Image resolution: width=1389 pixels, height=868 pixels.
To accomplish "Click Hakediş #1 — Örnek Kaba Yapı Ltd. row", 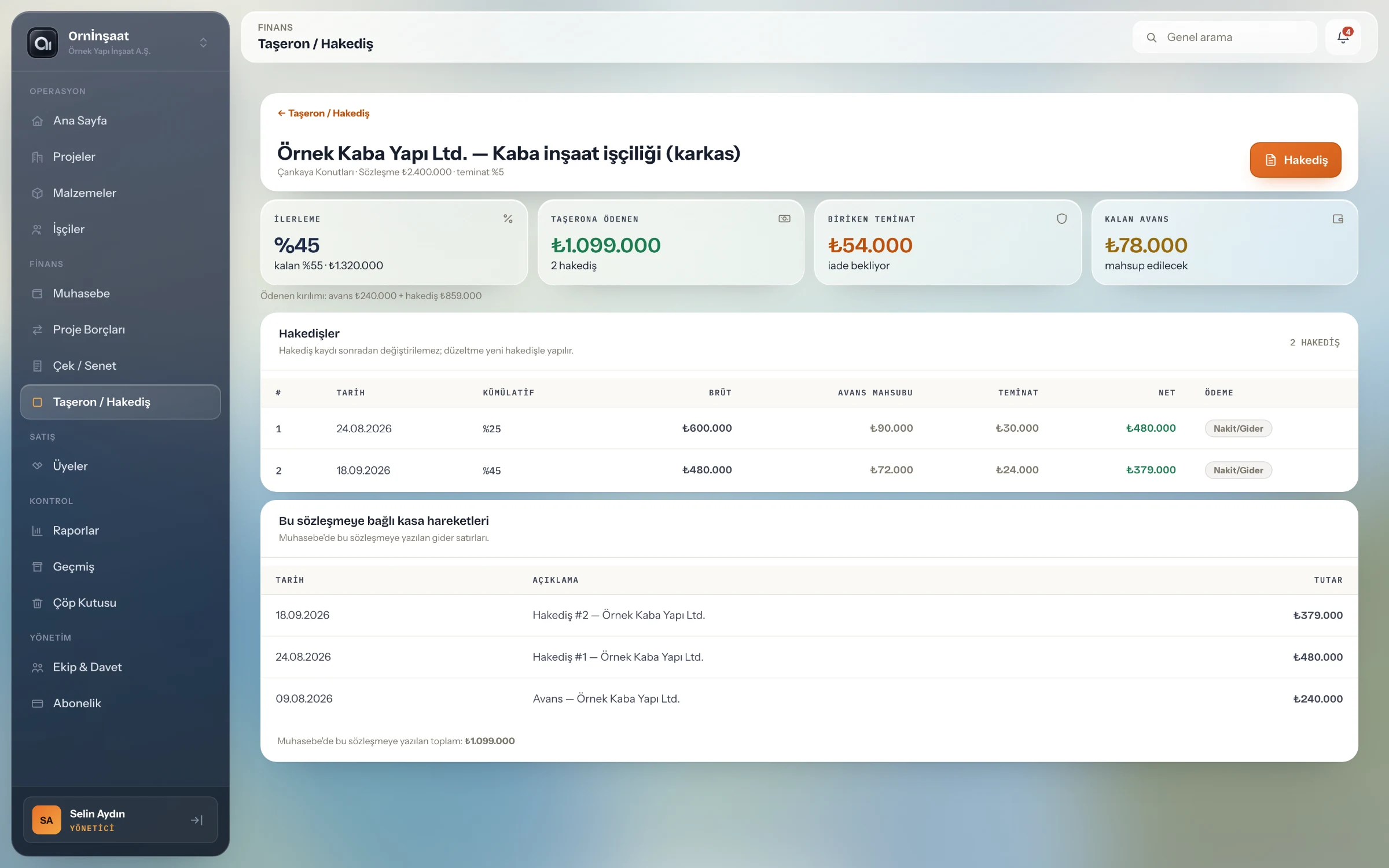I will tap(809, 657).
